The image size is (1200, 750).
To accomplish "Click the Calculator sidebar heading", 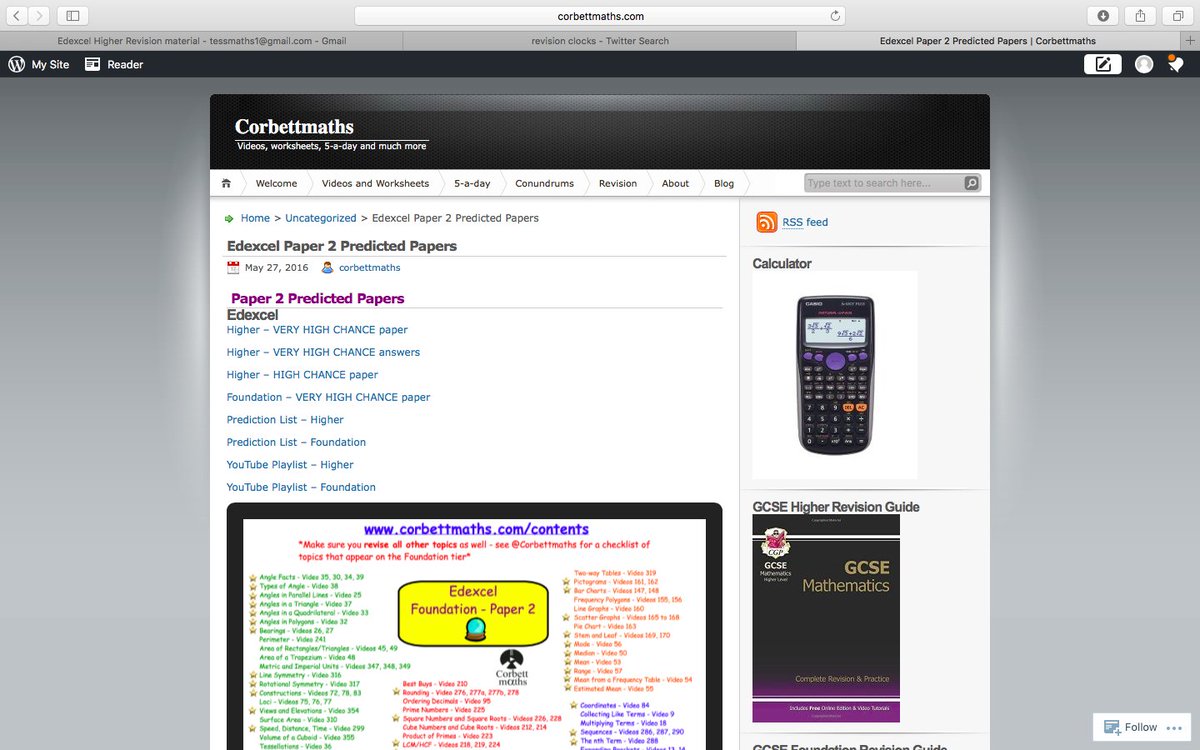I will (782, 264).
